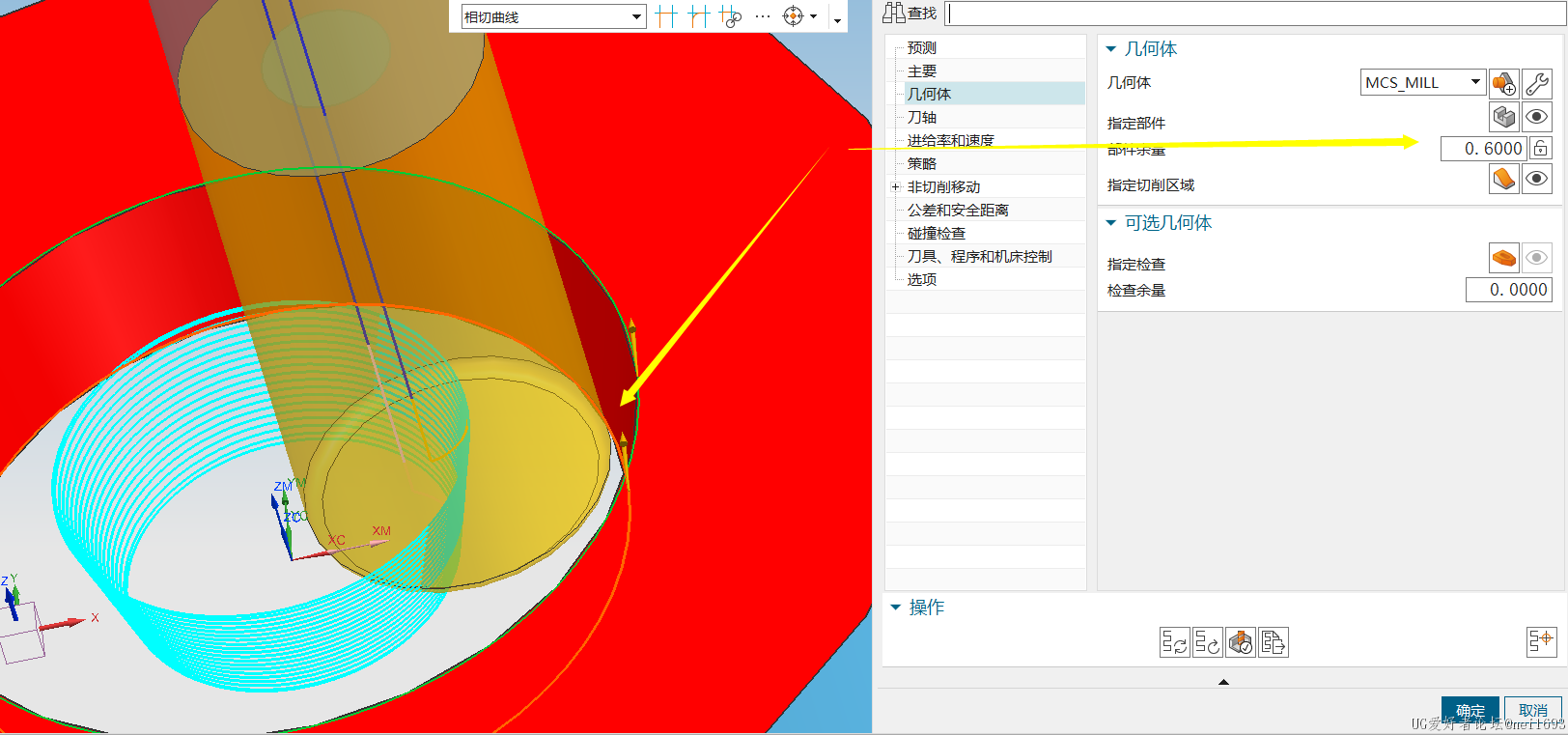Click the chain within feature curve icon

point(731,16)
